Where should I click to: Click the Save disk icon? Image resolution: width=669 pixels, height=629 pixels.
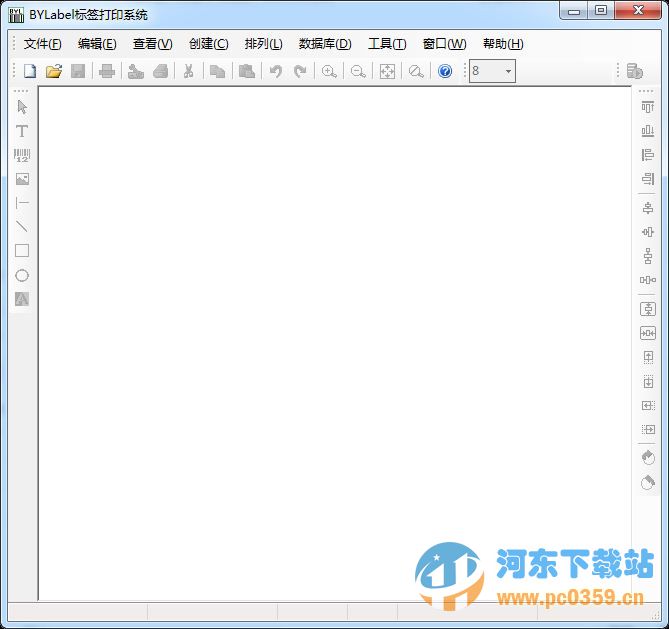click(78, 71)
